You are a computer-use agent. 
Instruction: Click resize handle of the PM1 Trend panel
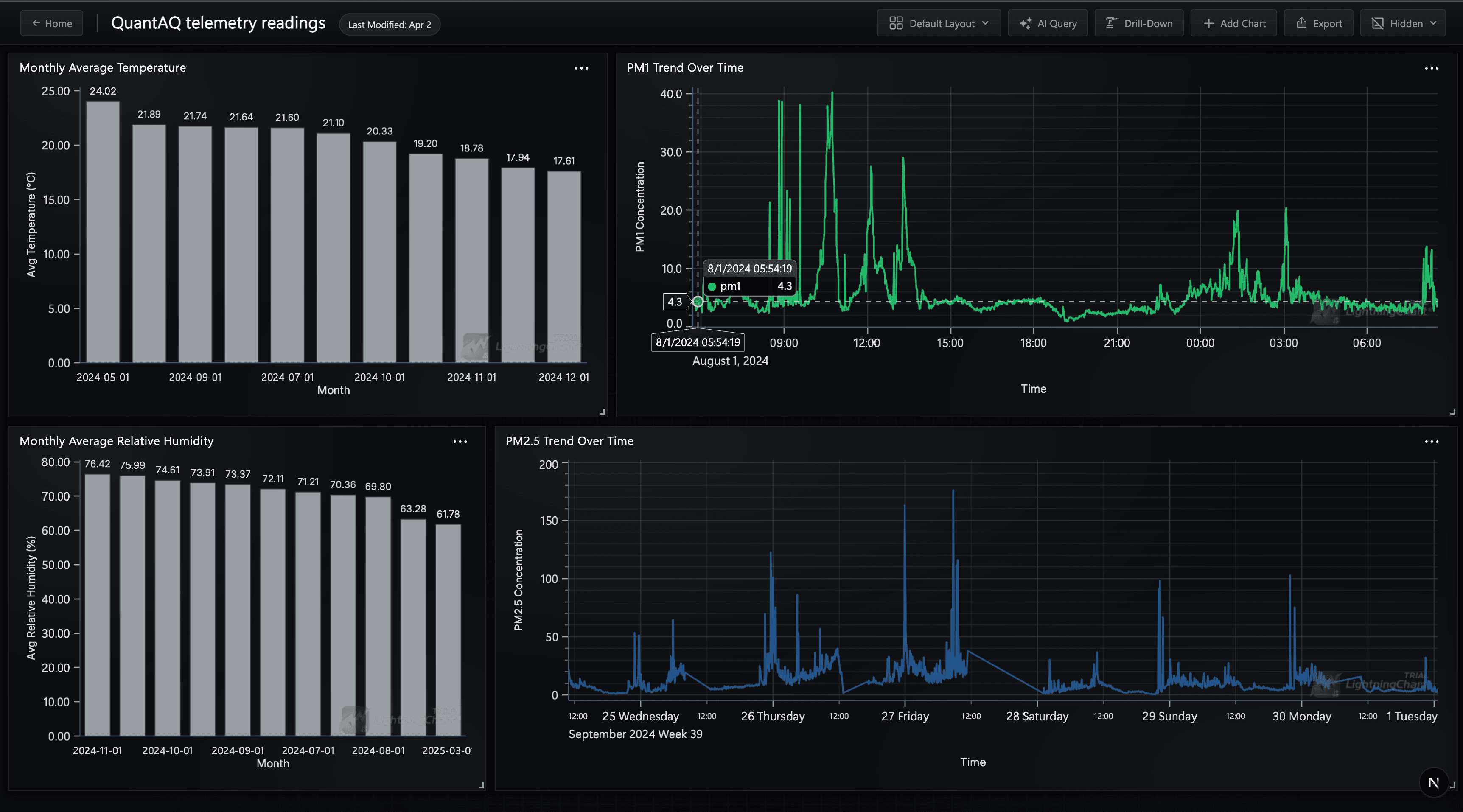pos(1453,412)
